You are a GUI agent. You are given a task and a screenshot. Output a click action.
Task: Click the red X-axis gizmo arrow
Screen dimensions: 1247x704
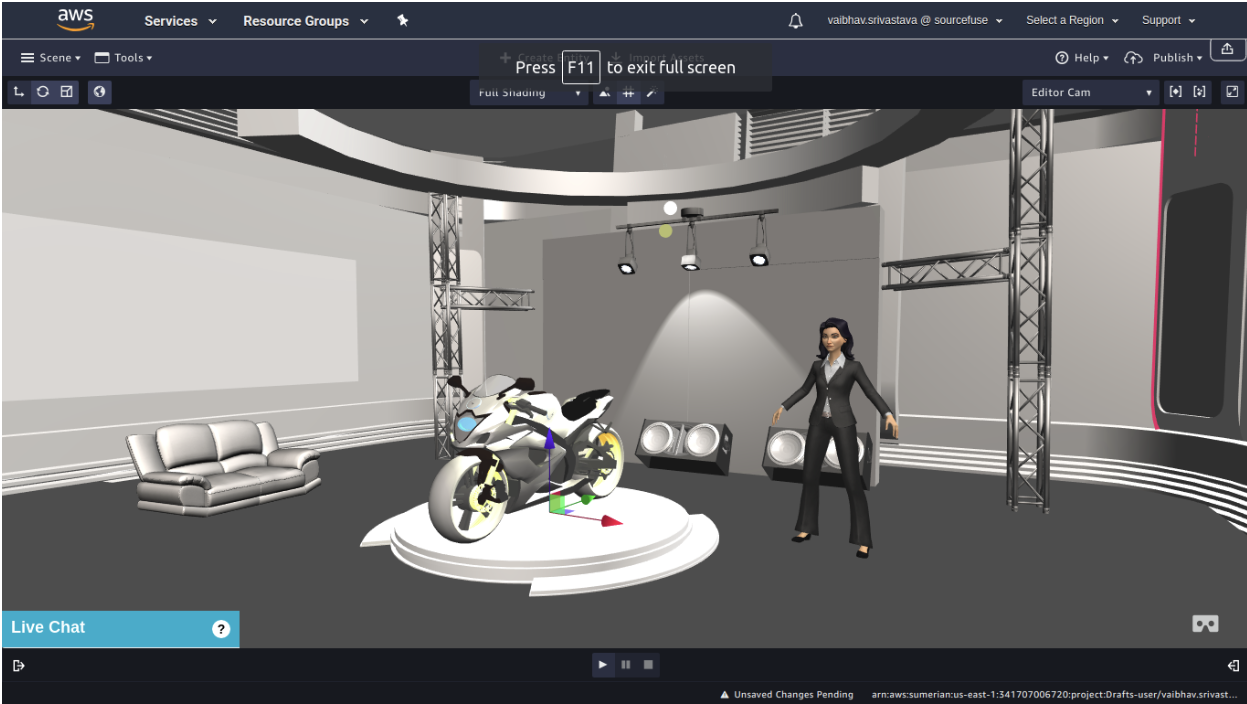(x=611, y=521)
